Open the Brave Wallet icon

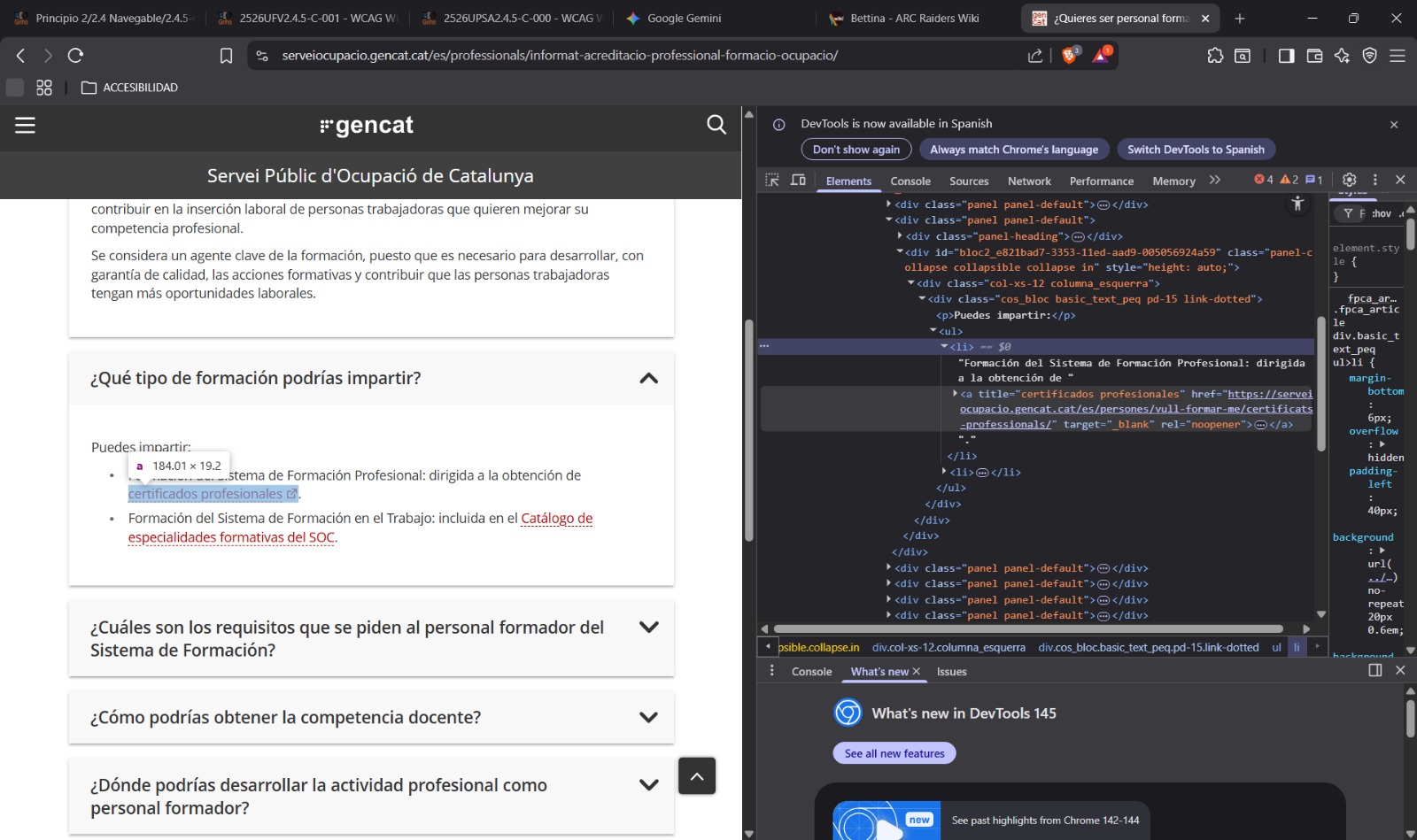pos(1314,56)
